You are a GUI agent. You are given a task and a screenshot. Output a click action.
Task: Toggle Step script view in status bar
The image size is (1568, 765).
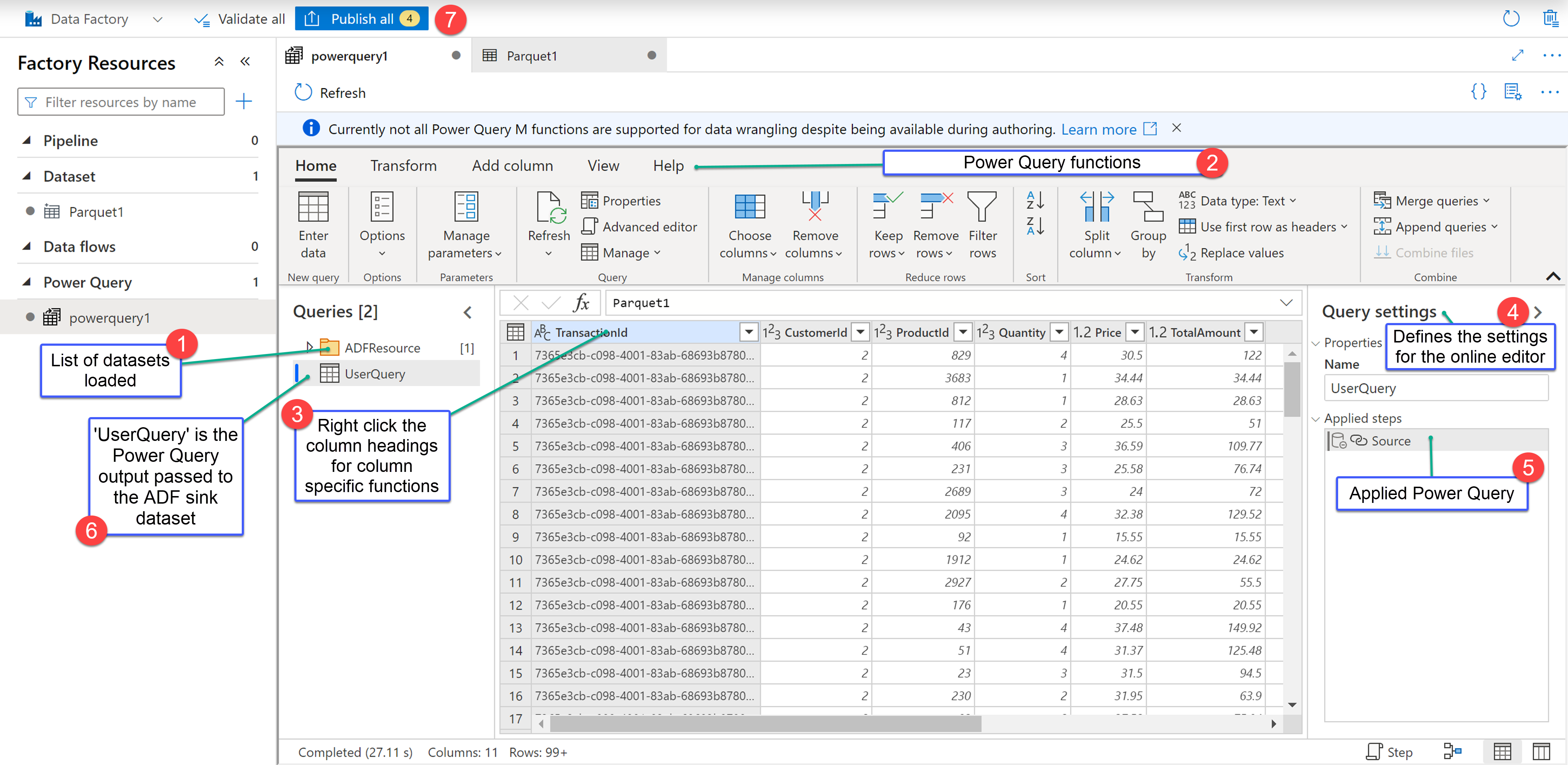1389,752
